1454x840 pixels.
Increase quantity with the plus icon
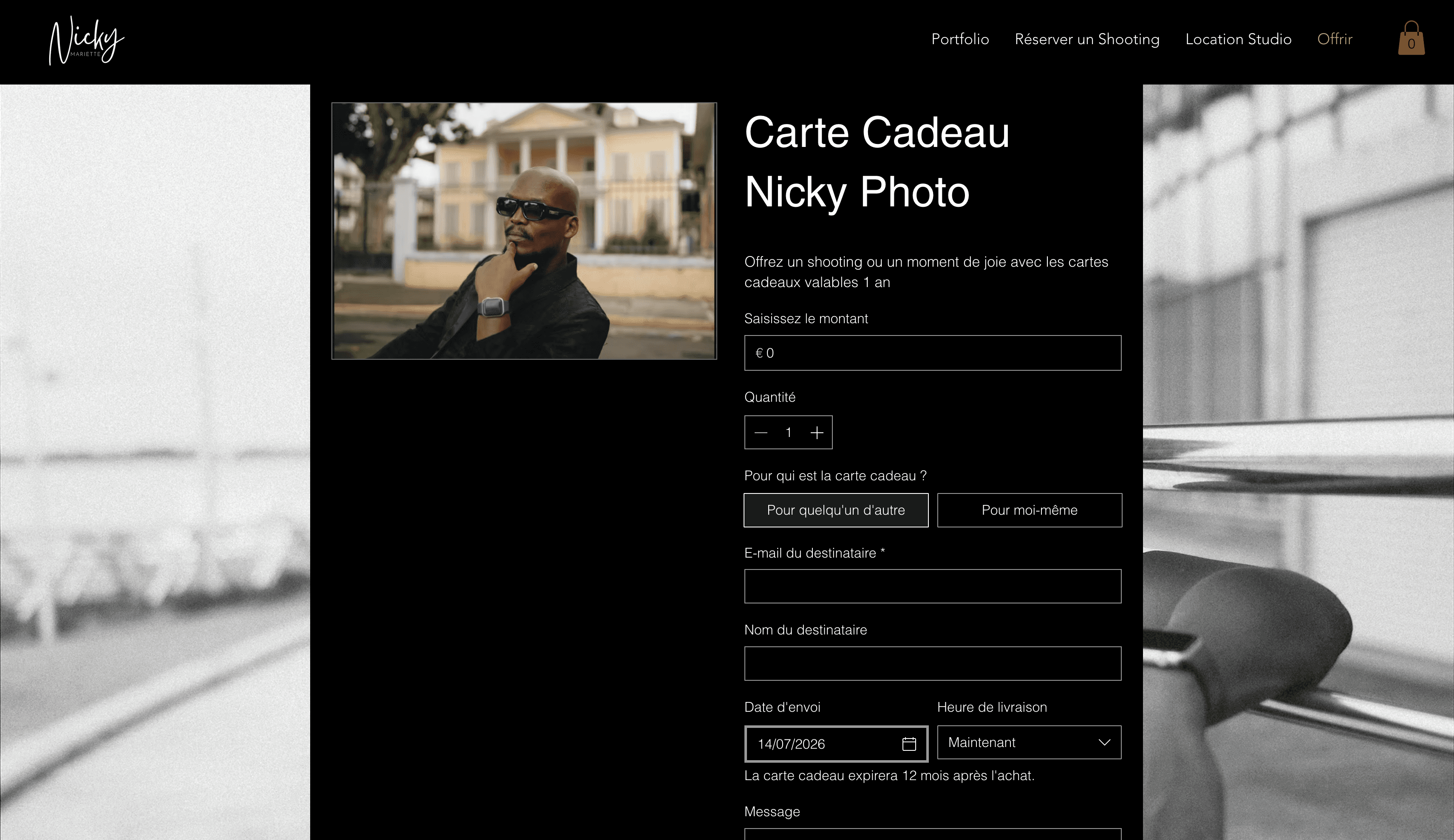coord(816,432)
